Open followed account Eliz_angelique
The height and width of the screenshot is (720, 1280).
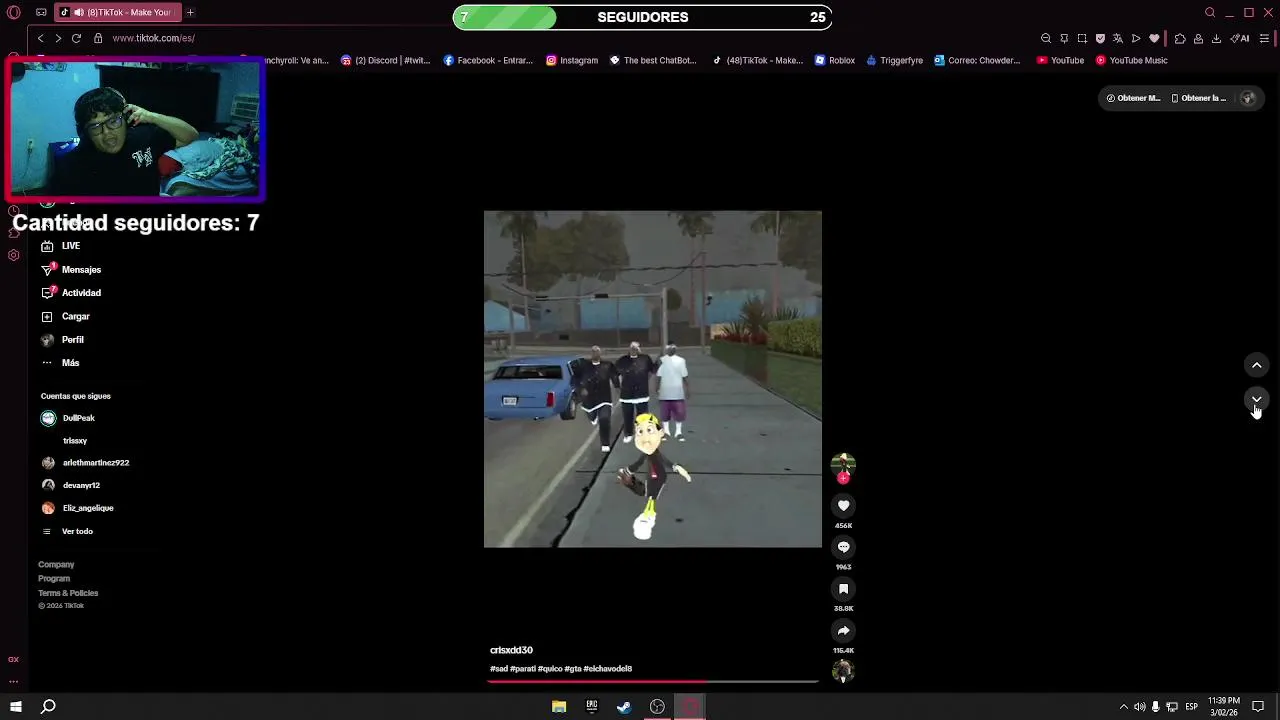[x=77, y=508]
